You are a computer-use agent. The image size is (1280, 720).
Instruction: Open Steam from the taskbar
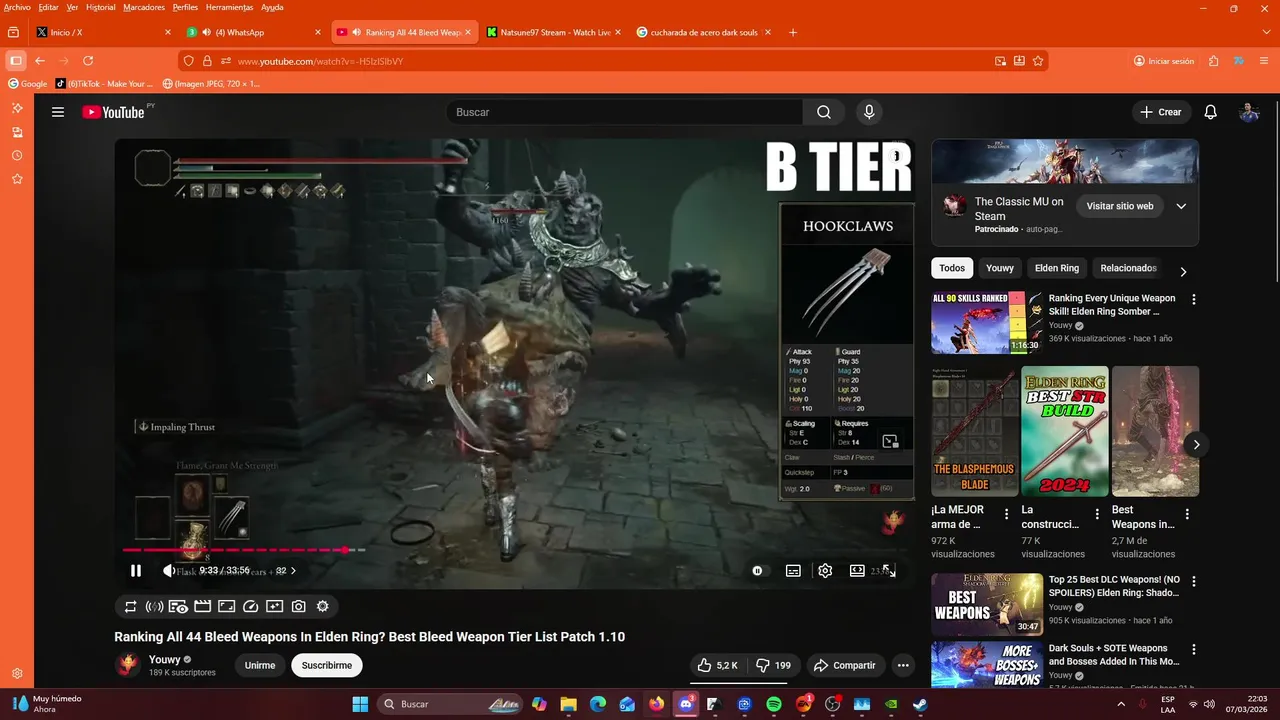[920, 704]
